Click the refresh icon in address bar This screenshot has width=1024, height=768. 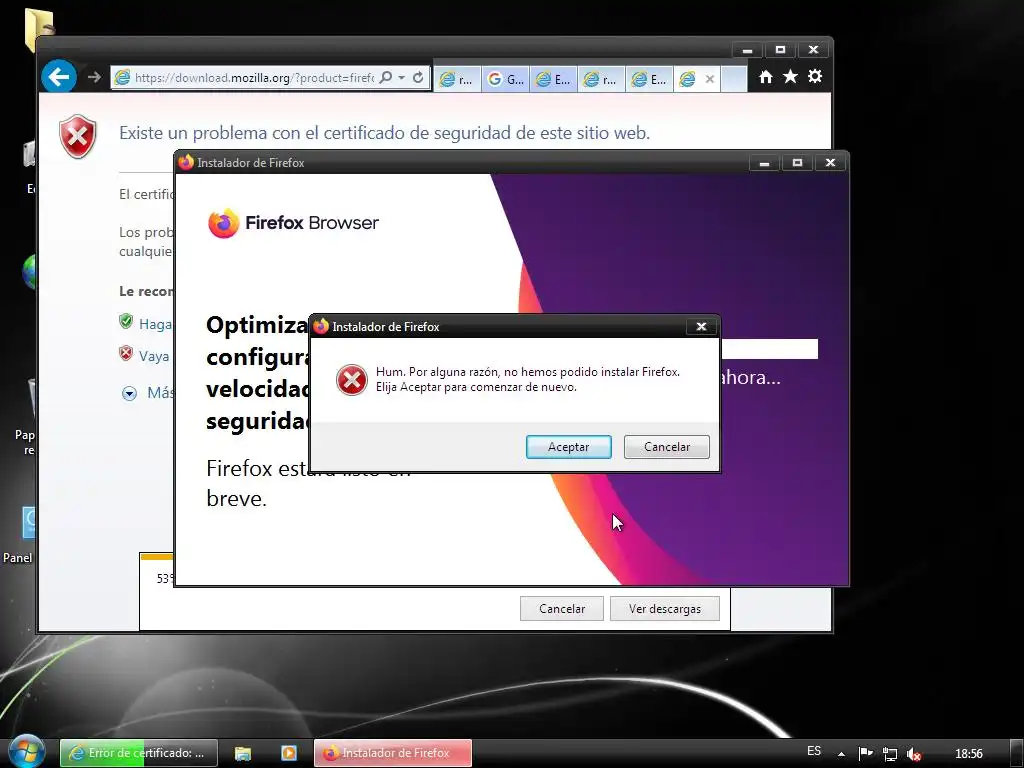pyautogui.click(x=418, y=78)
